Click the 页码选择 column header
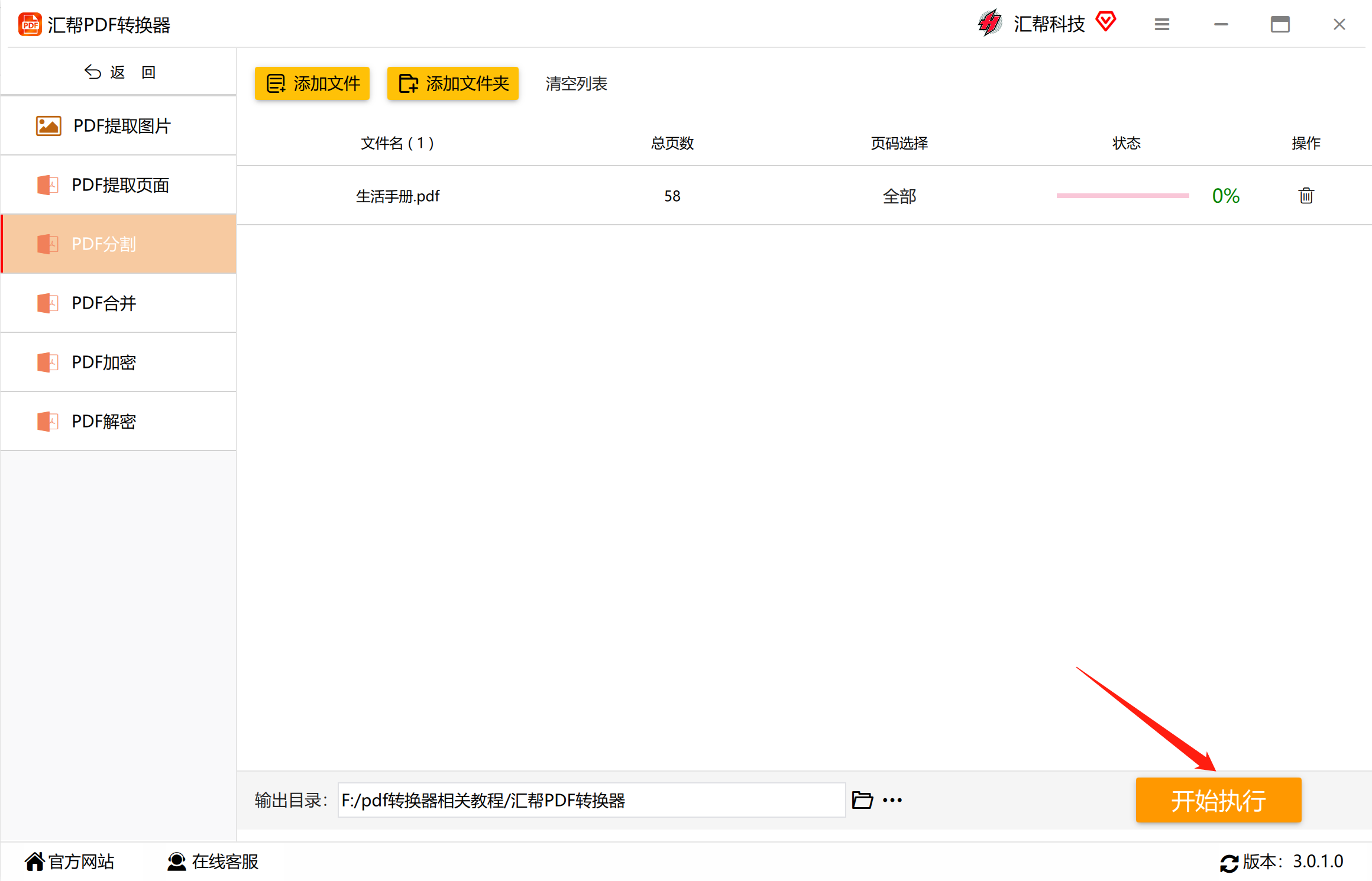 899,143
